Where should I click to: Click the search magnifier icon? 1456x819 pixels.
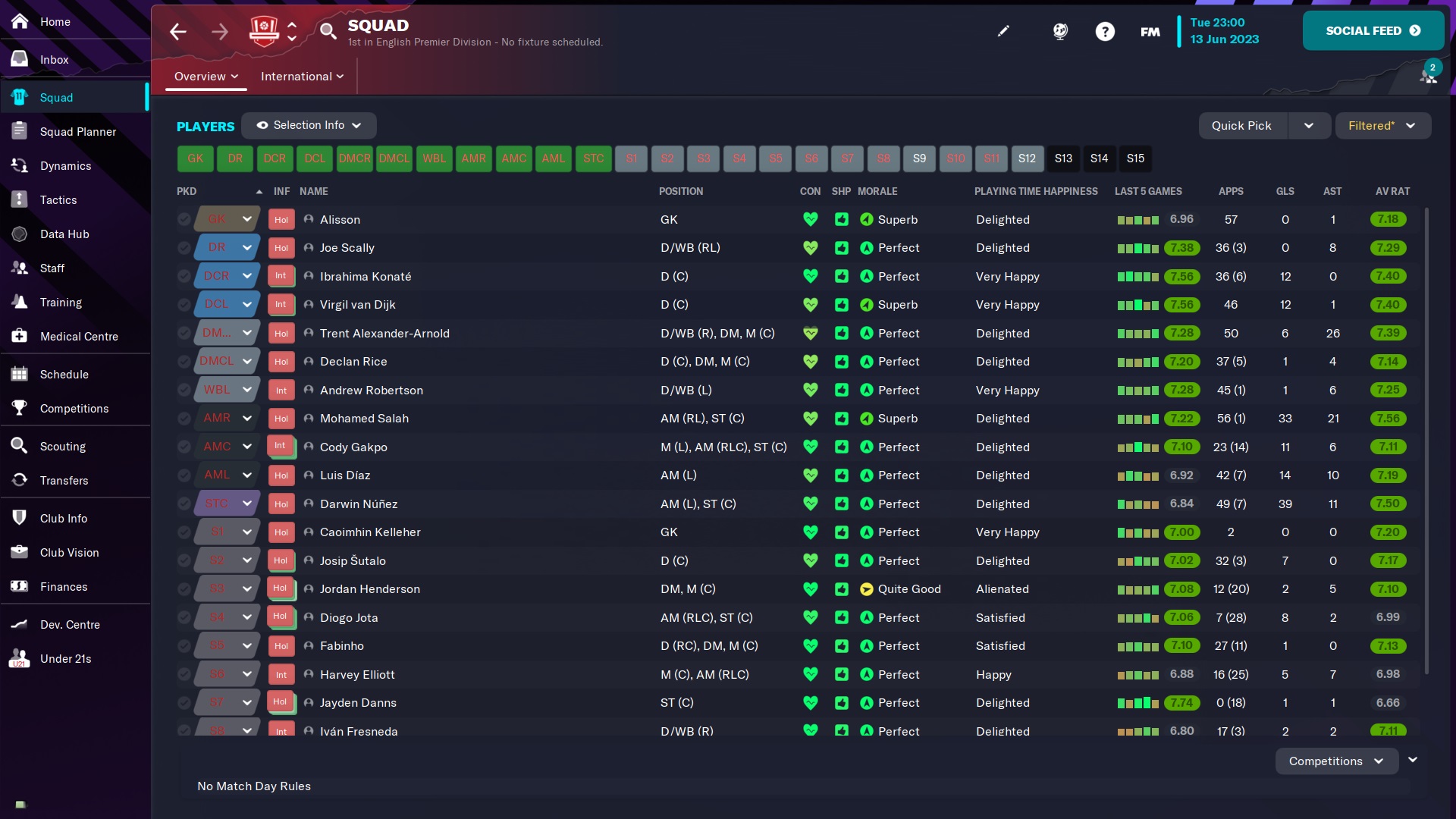(328, 31)
